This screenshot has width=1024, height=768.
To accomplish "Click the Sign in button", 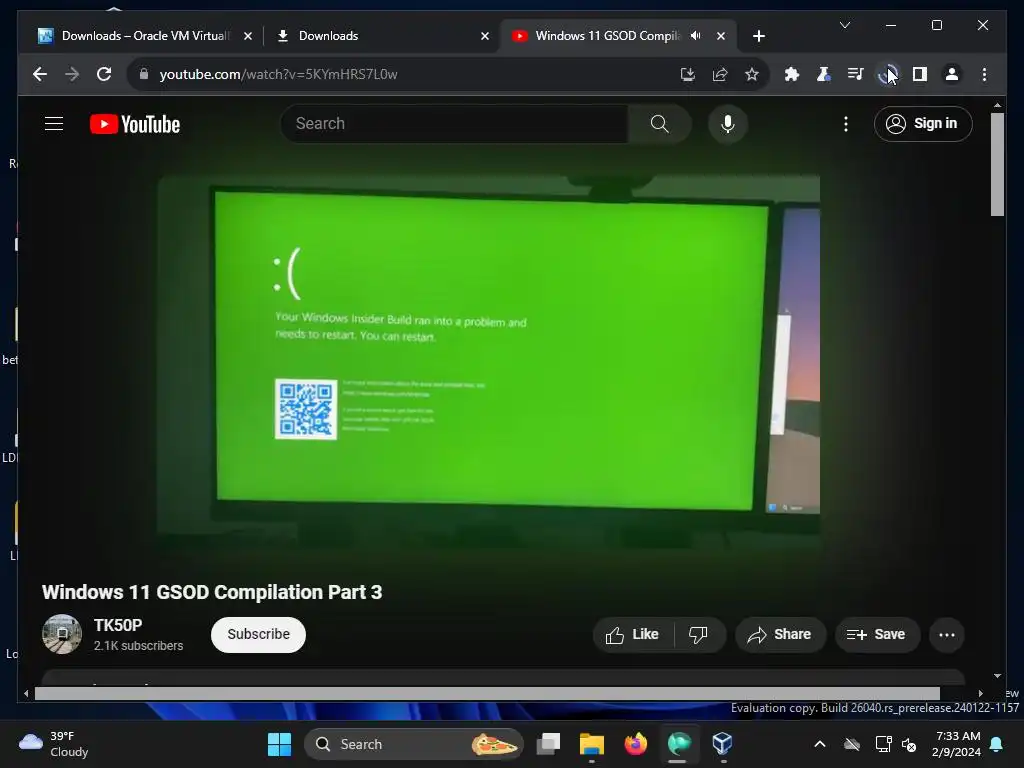I will click(923, 123).
